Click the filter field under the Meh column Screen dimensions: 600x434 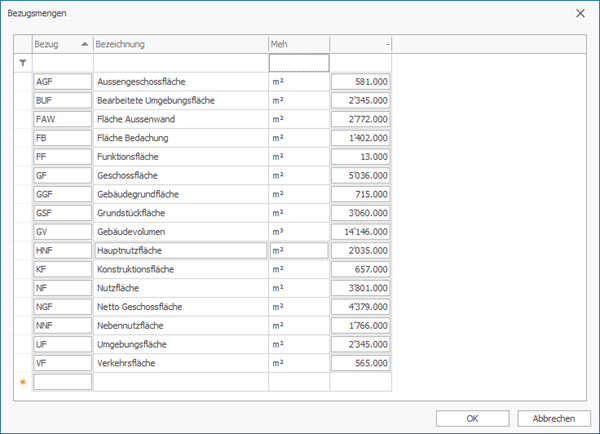coord(299,63)
